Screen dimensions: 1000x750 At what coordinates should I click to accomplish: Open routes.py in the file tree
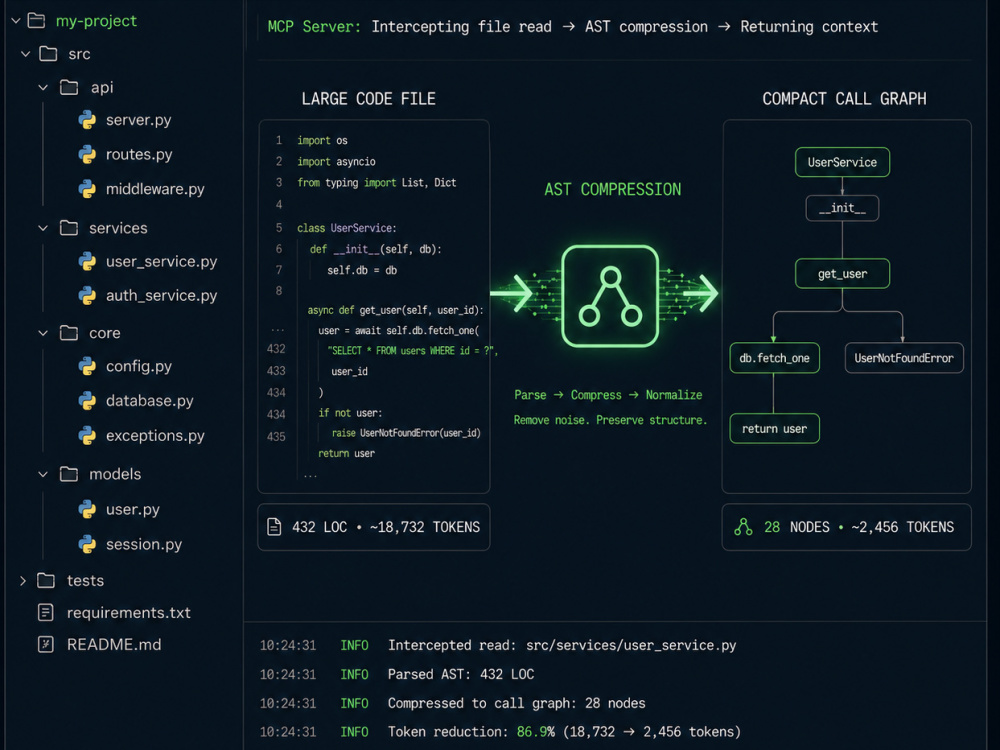(x=139, y=154)
